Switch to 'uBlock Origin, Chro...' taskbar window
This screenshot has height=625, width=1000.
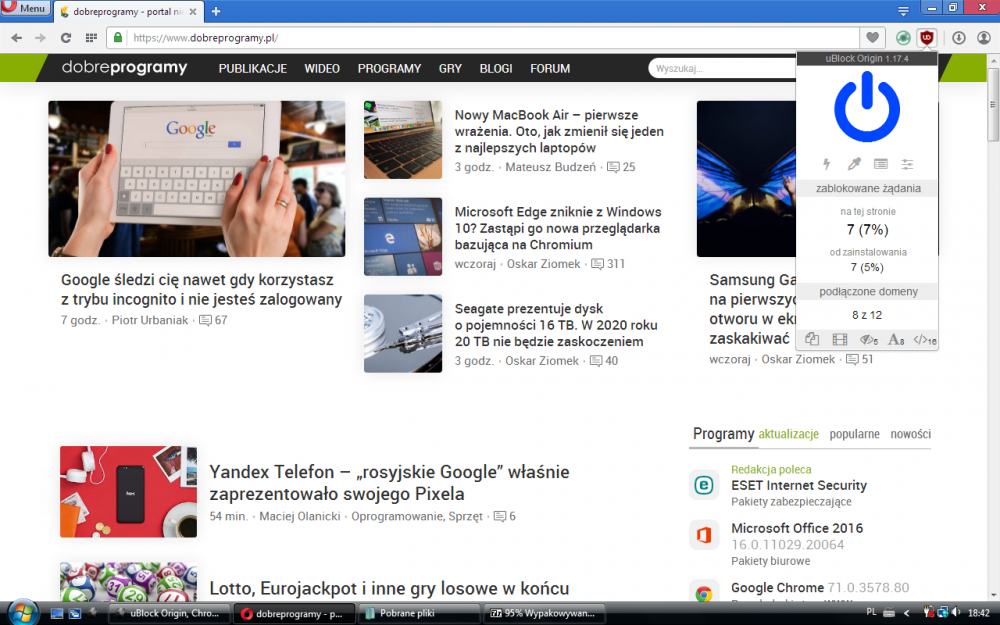coord(167,614)
